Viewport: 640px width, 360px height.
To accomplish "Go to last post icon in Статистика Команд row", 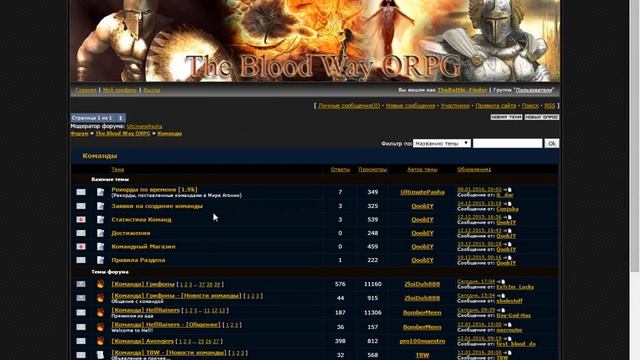I will [507, 217].
